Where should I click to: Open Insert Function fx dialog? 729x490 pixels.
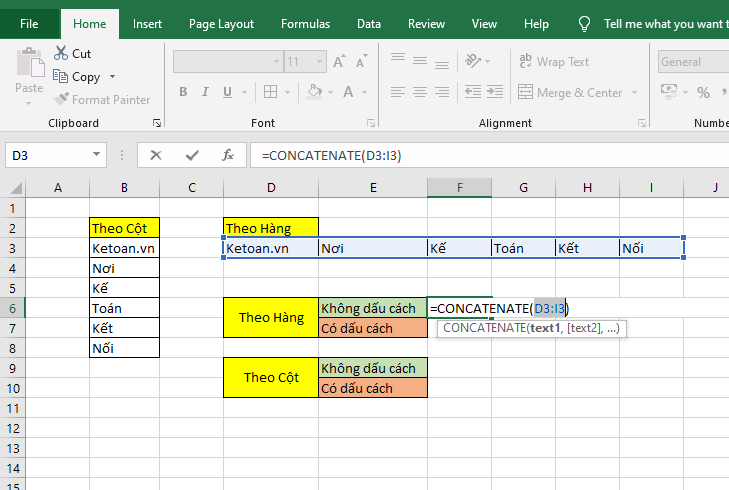click(228, 155)
